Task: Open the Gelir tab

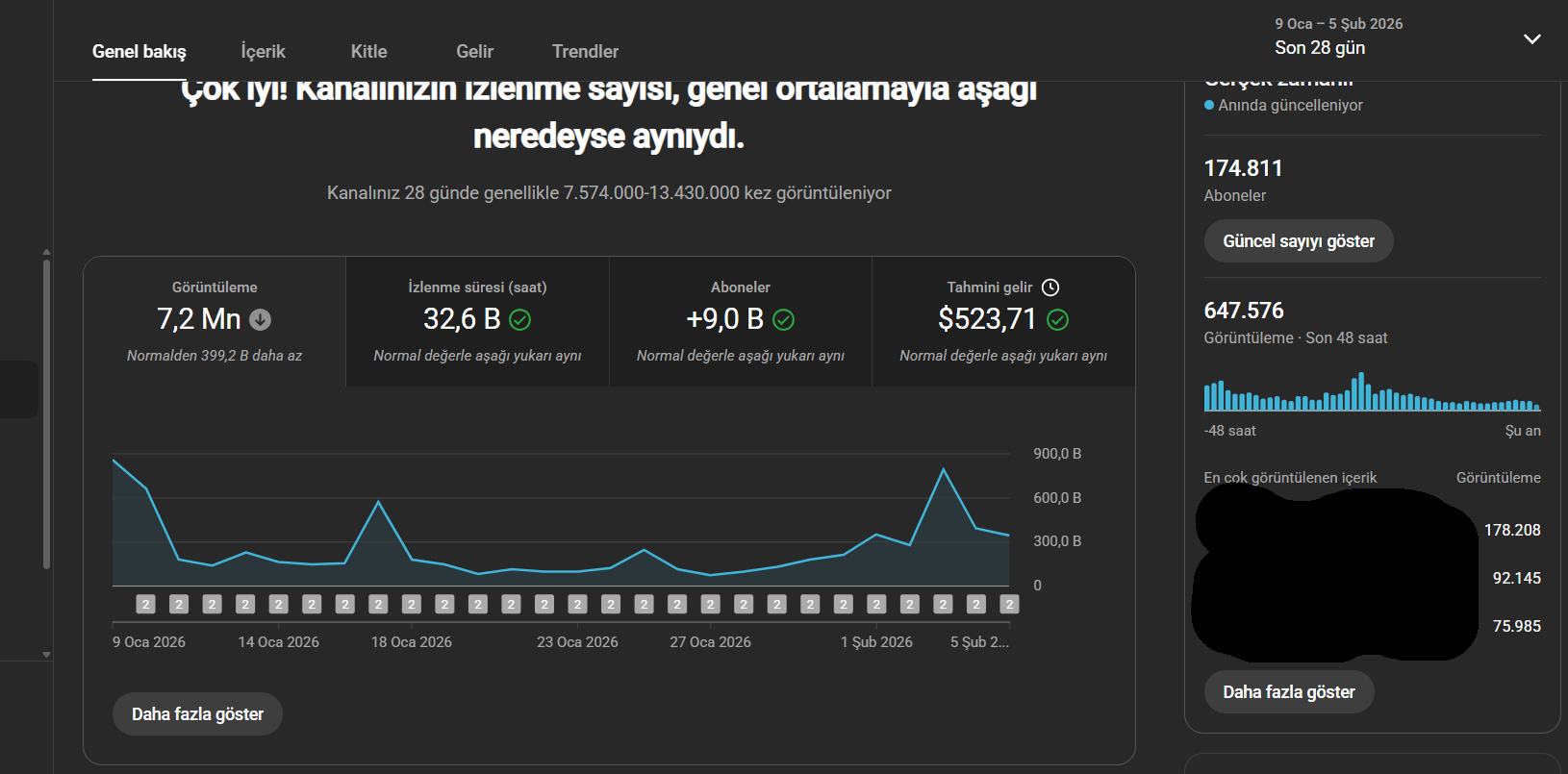Action: [x=474, y=52]
